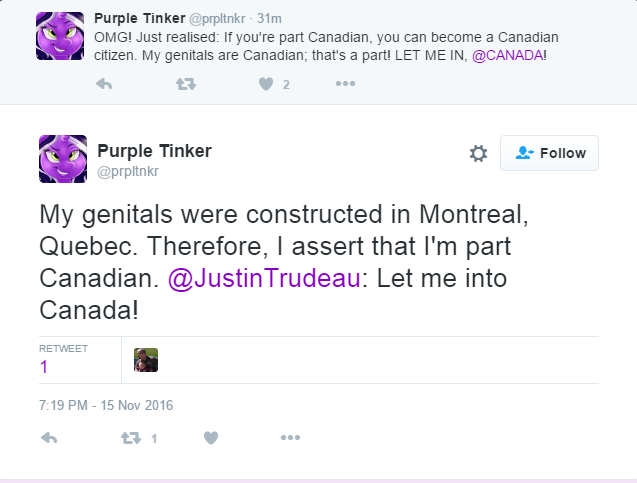The width and height of the screenshot is (637, 483).
Task: Open the gear settings menu
Action: 478,153
